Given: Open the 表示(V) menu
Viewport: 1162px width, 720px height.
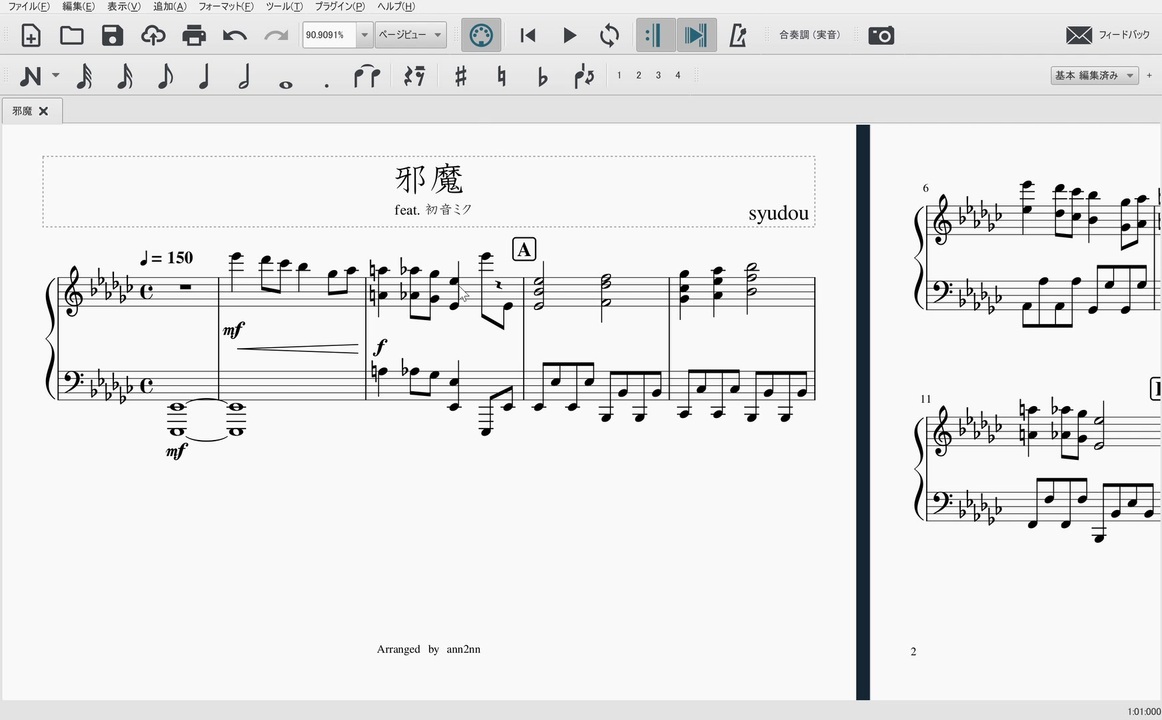Looking at the screenshot, I should coord(123,7).
